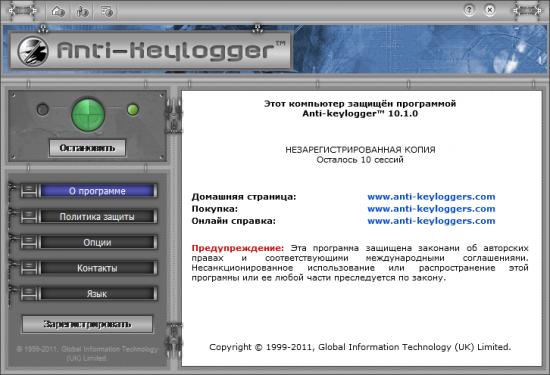Go to the Контакты section
Screen dimensions: 550x375
point(97,268)
